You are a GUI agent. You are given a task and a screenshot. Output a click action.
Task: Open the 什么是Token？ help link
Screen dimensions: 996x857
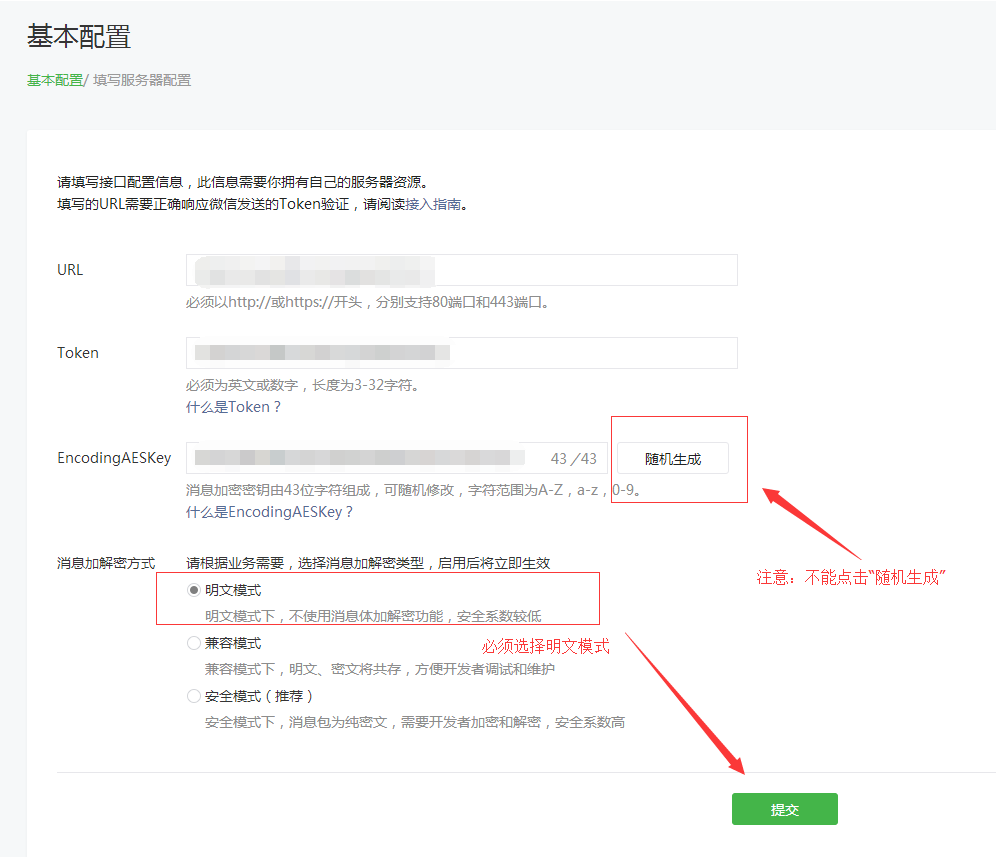[233, 407]
